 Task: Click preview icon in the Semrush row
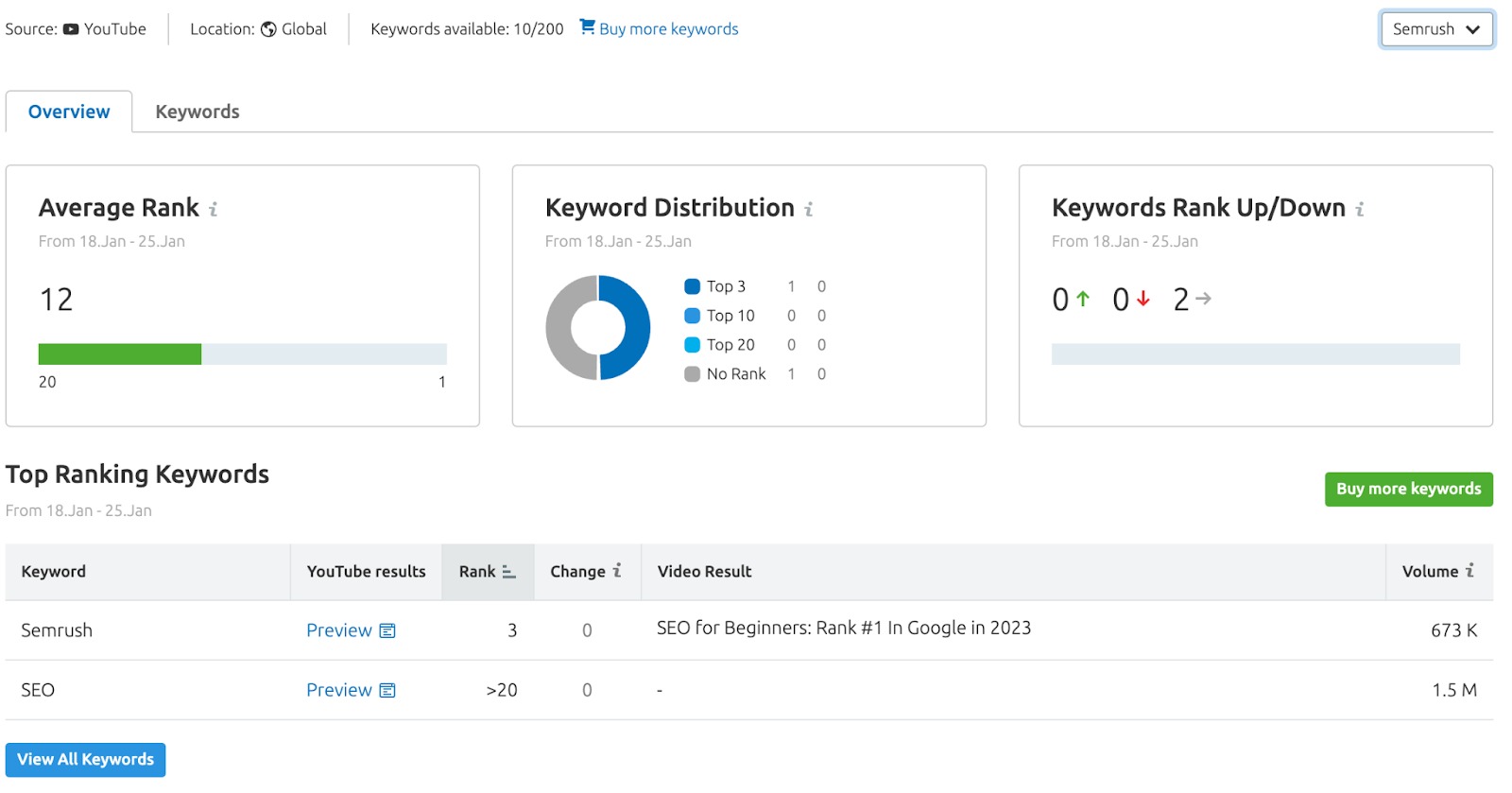(x=387, y=630)
